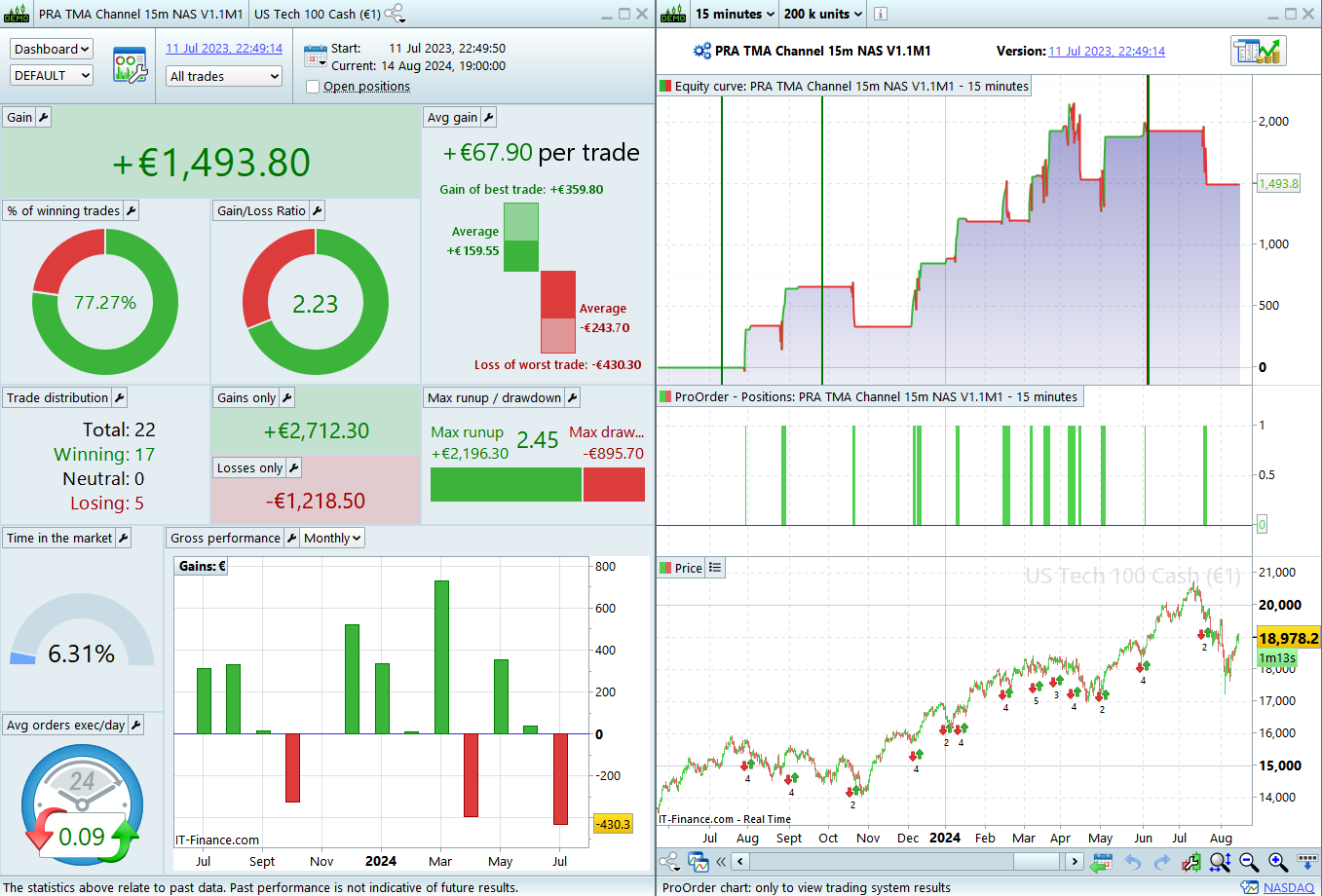Click the info icon in chart title bar

[880, 14]
